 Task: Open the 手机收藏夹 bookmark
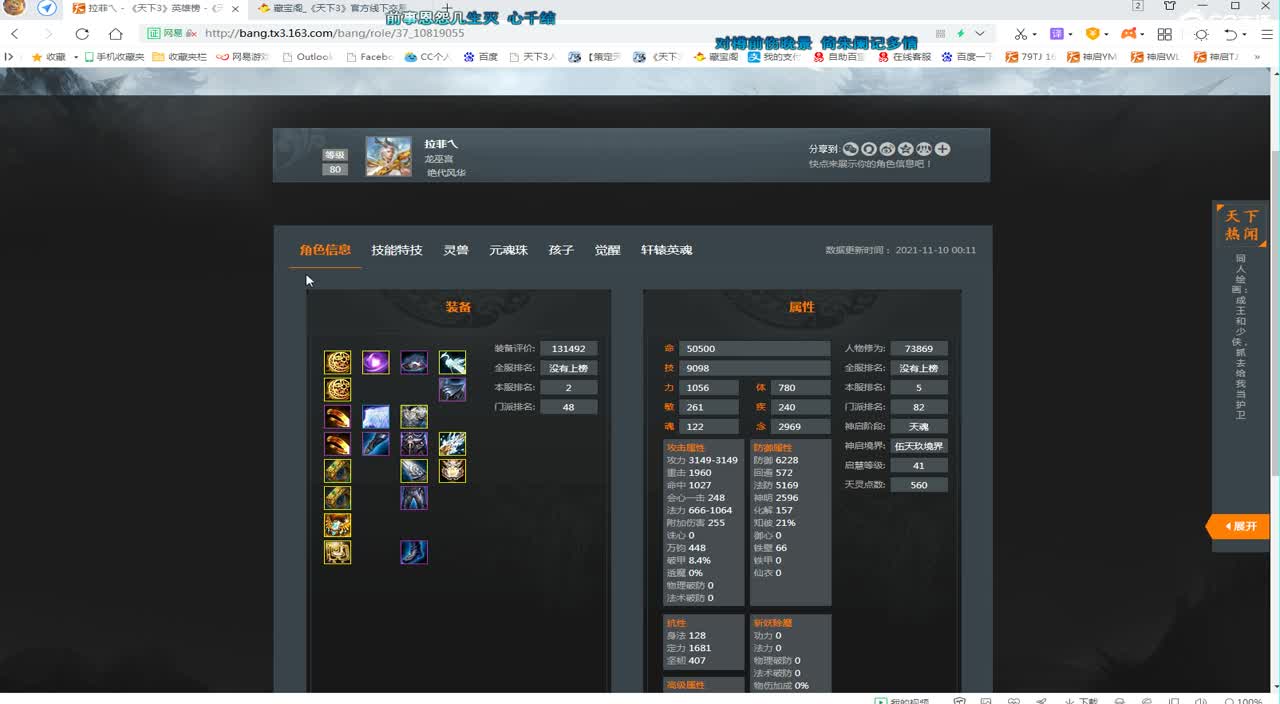(113, 57)
